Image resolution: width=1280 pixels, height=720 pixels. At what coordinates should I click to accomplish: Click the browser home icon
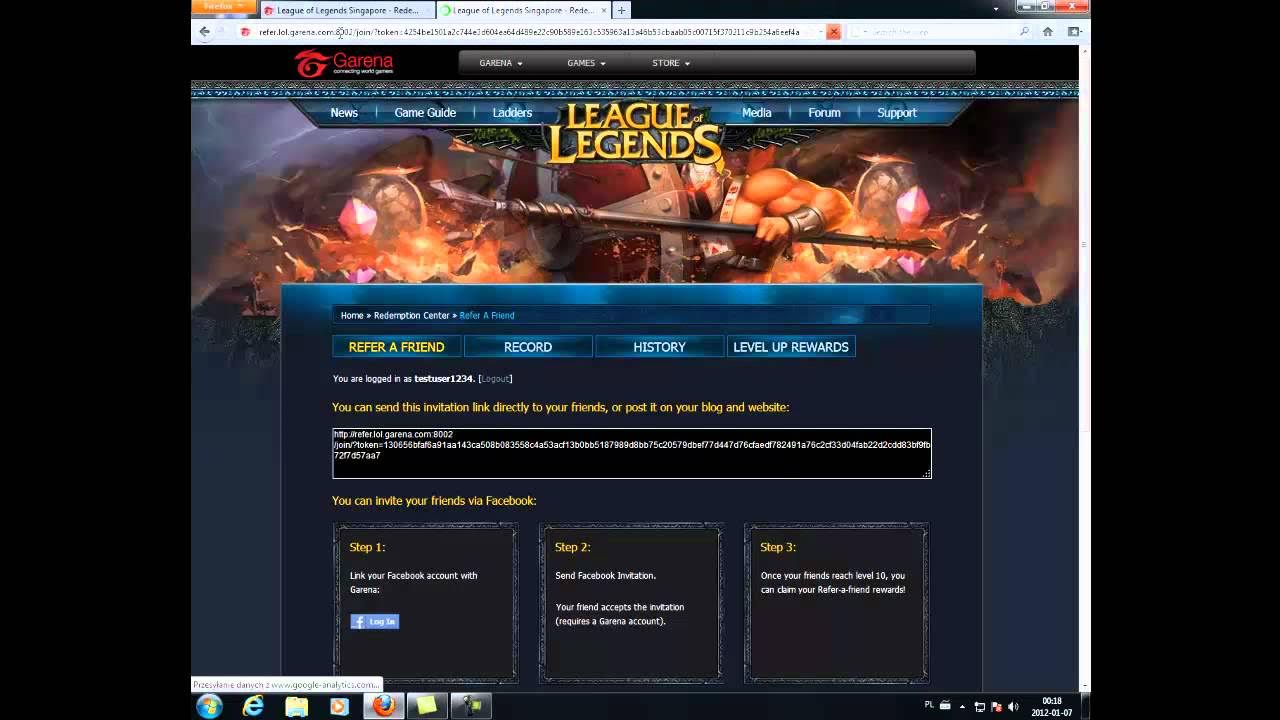[x=1047, y=32]
